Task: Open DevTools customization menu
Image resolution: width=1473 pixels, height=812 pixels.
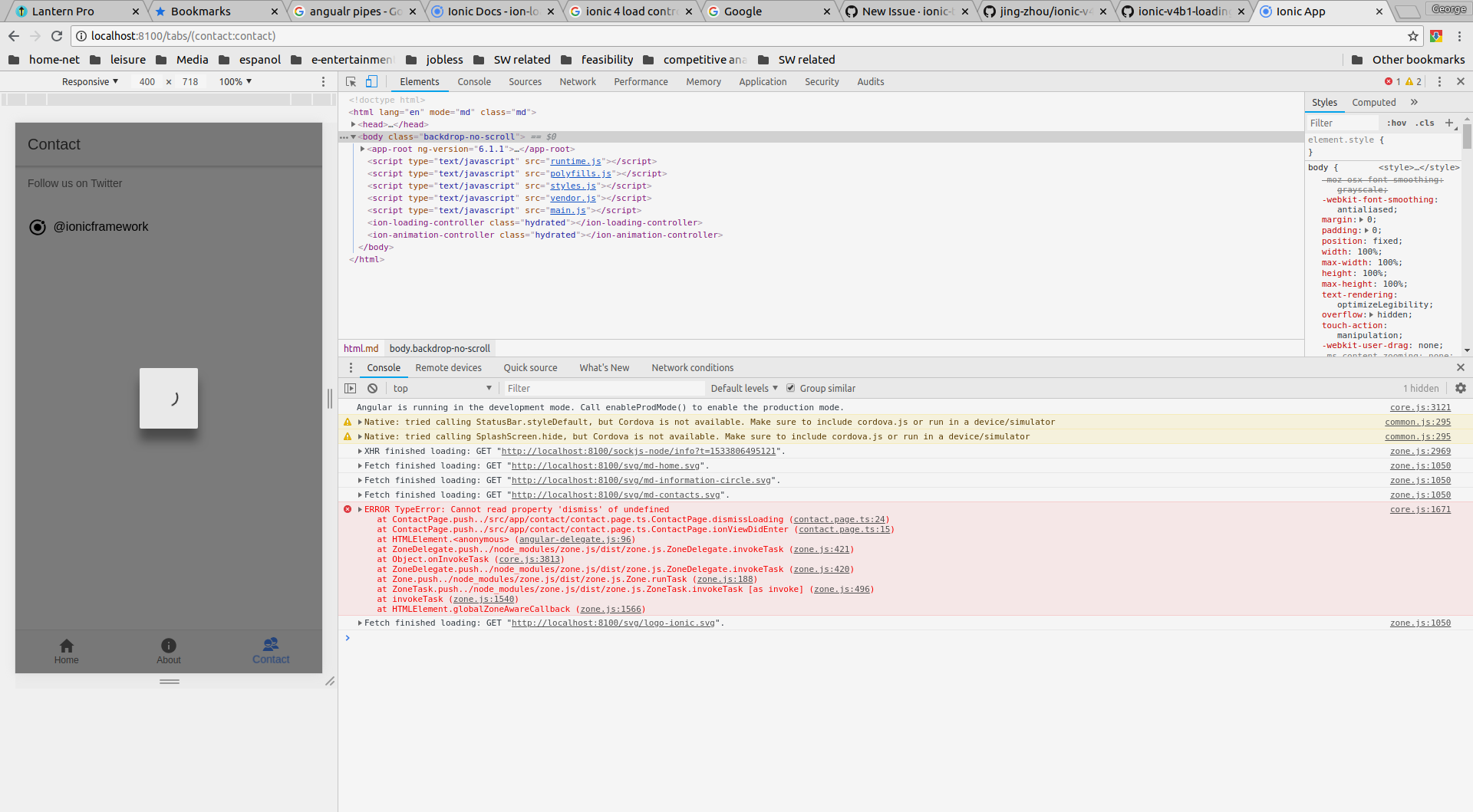Action: coord(1441,81)
